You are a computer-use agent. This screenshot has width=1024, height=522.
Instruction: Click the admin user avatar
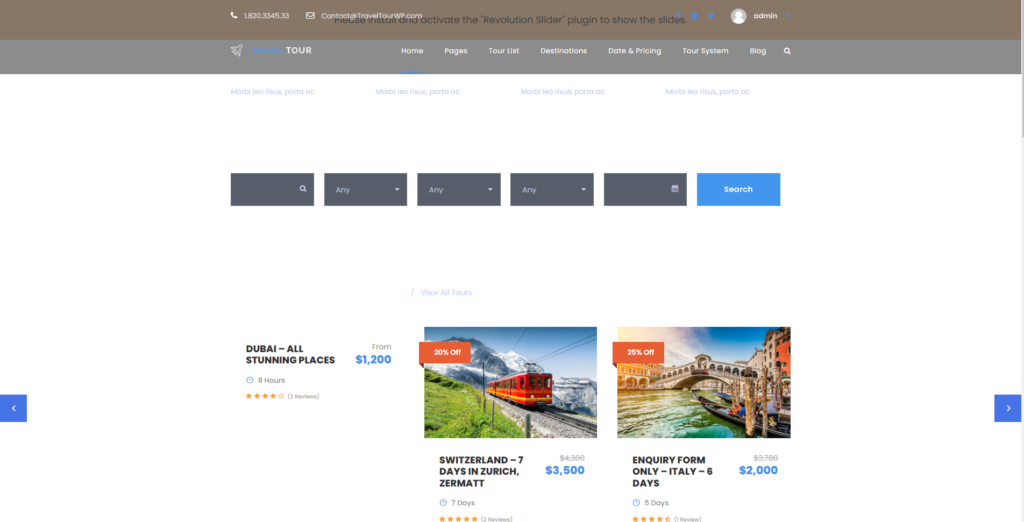(x=739, y=16)
